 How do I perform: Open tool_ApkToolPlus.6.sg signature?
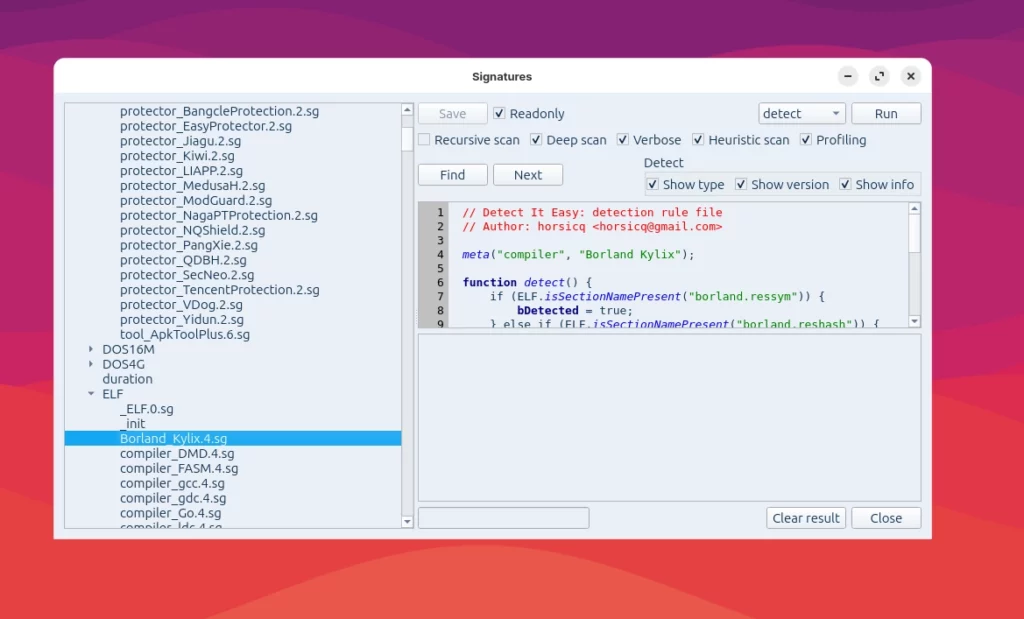coord(185,335)
